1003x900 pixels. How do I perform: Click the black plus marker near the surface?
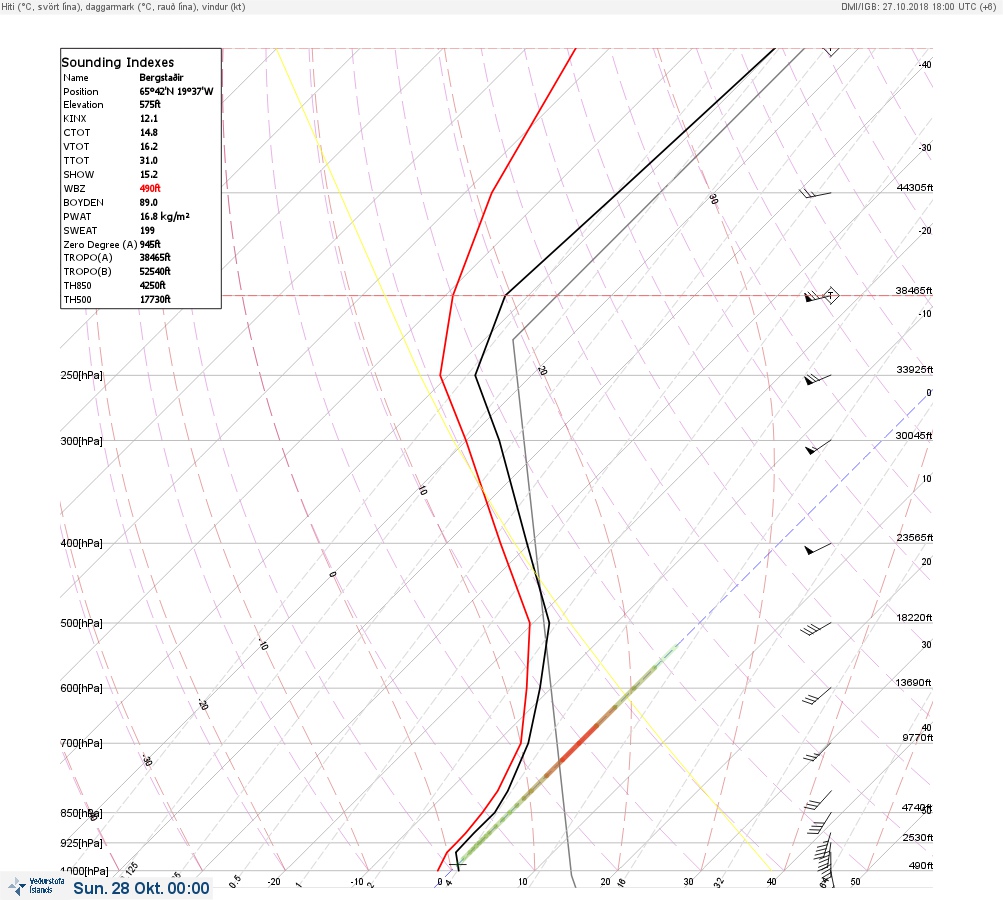[x=458, y=864]
